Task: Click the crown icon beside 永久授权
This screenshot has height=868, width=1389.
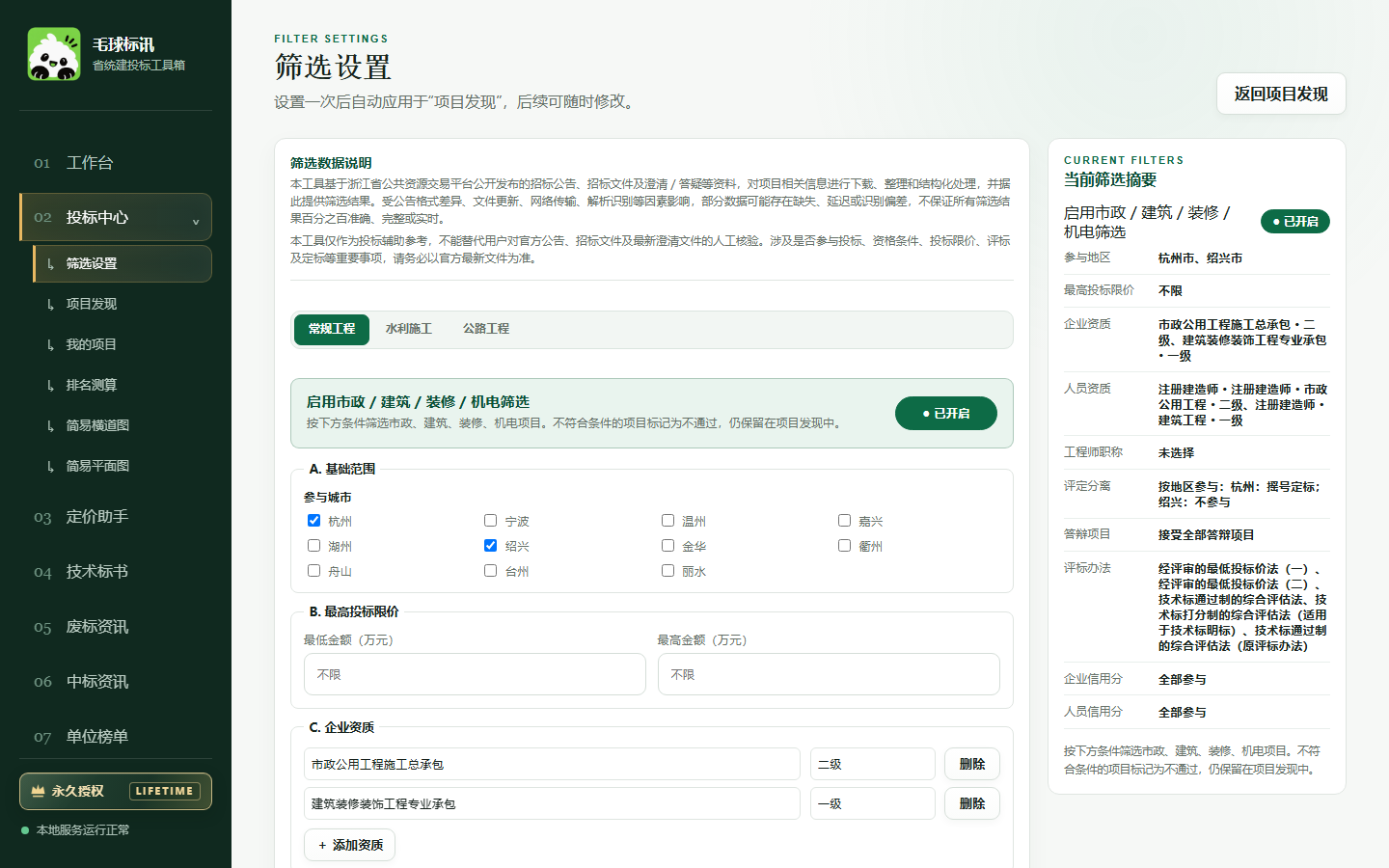Action: (x=38, y=792)
